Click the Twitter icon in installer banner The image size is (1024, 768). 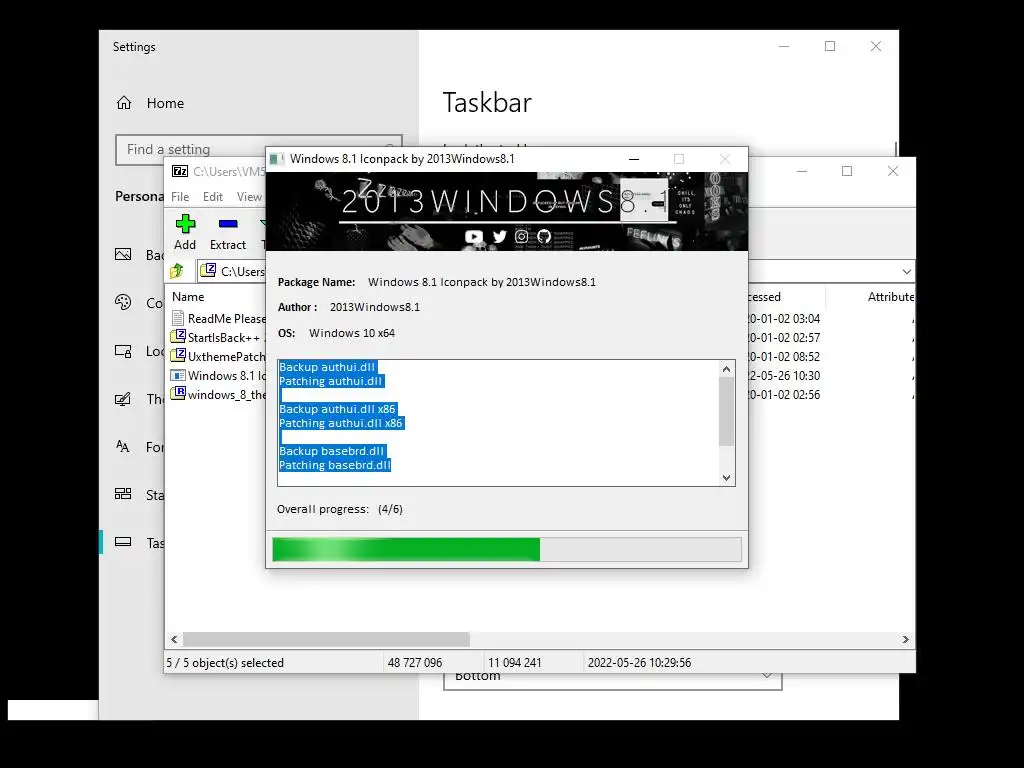pos(500,236)
